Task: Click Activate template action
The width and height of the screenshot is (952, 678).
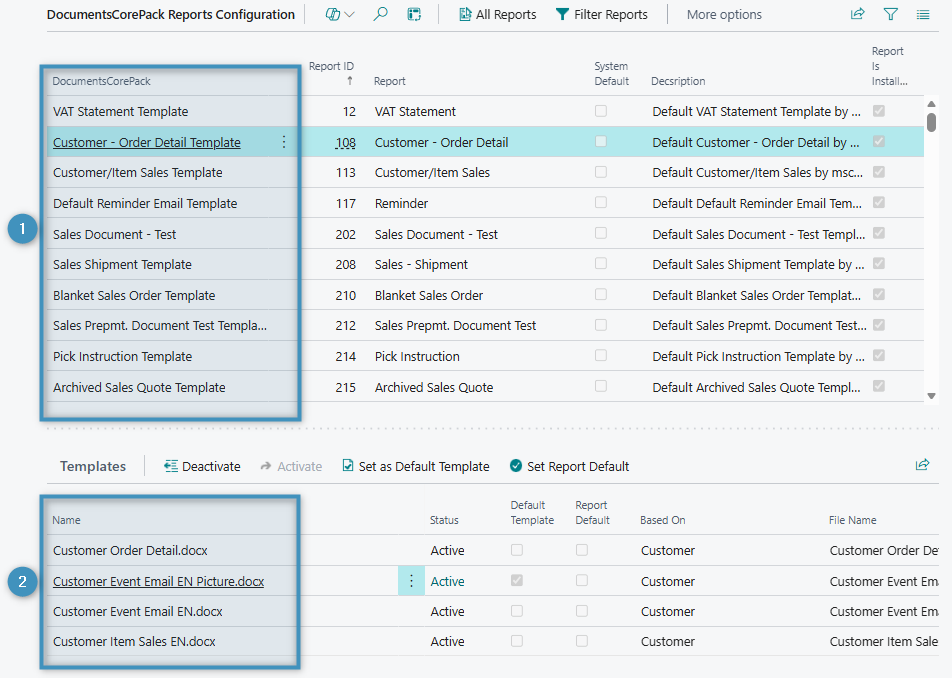Action: (291, 466)
